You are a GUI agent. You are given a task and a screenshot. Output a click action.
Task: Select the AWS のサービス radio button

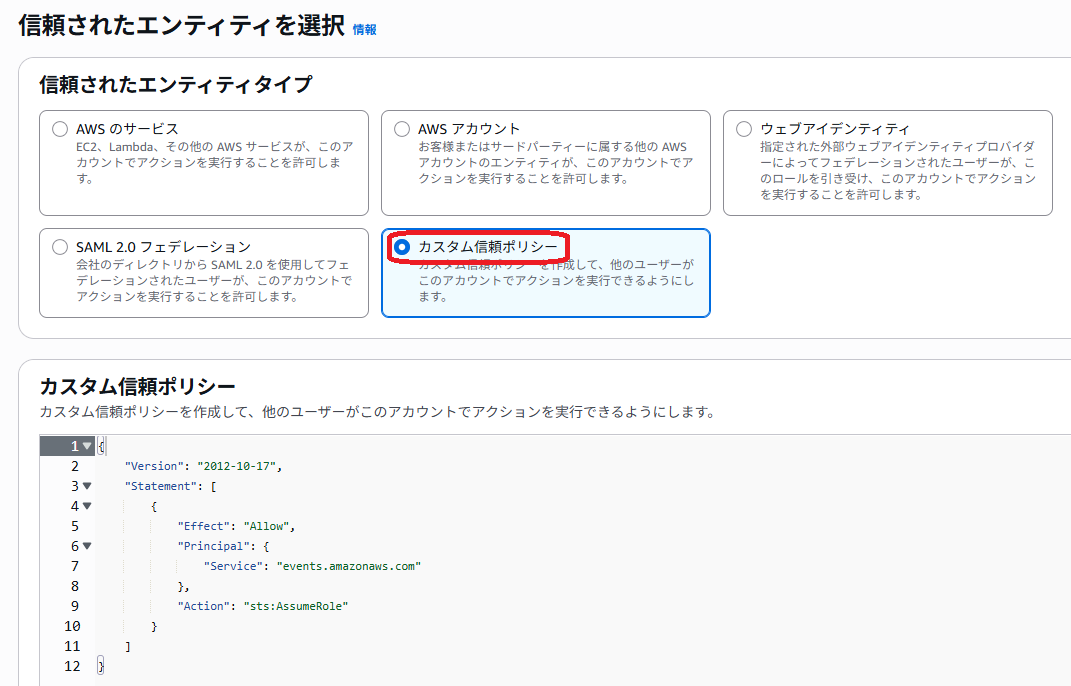(x=59, y=128)
